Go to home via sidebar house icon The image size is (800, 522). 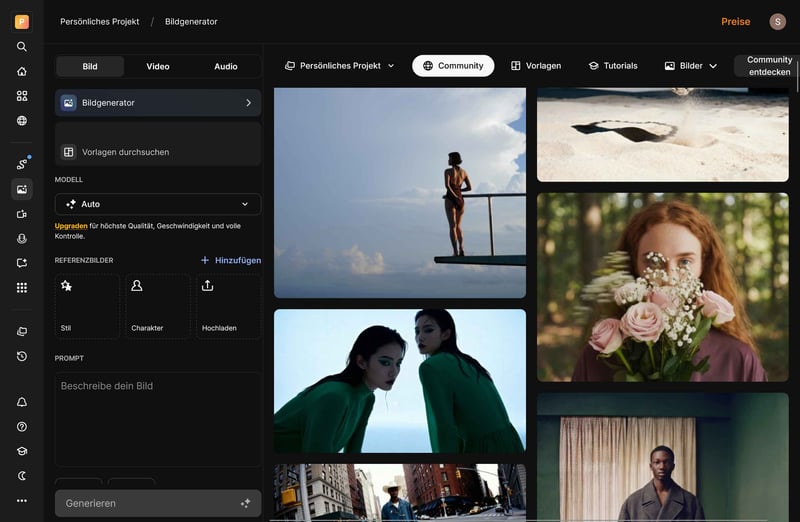click(x=22, y=71)
